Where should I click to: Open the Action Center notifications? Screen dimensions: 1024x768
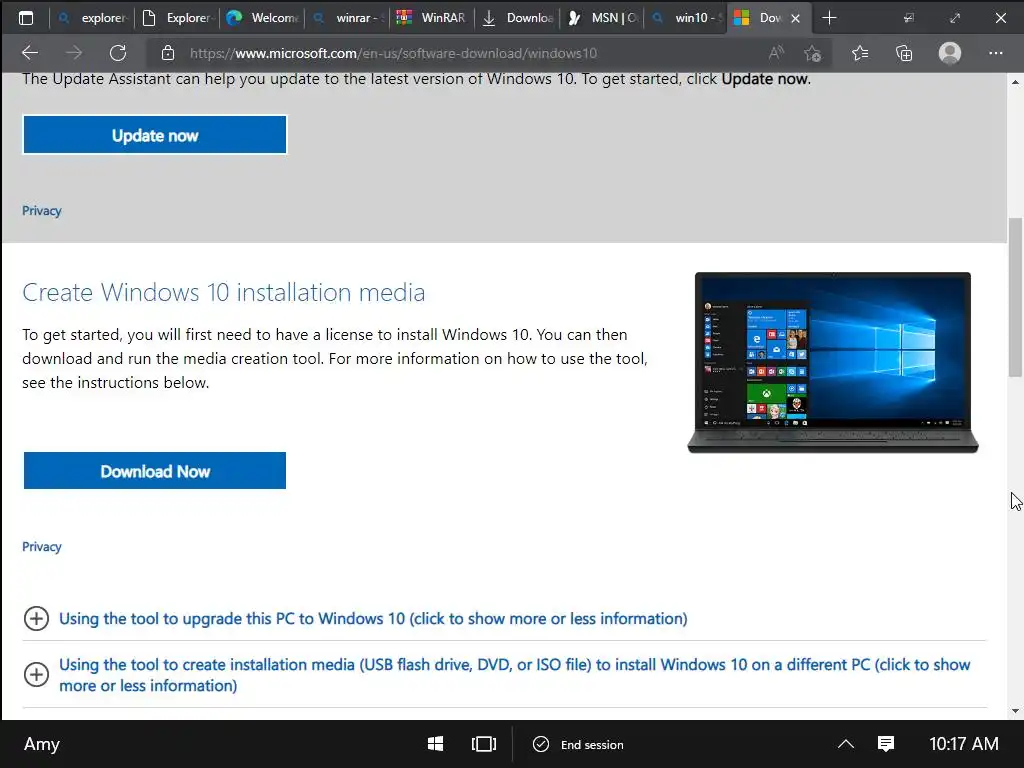[886, 744]
